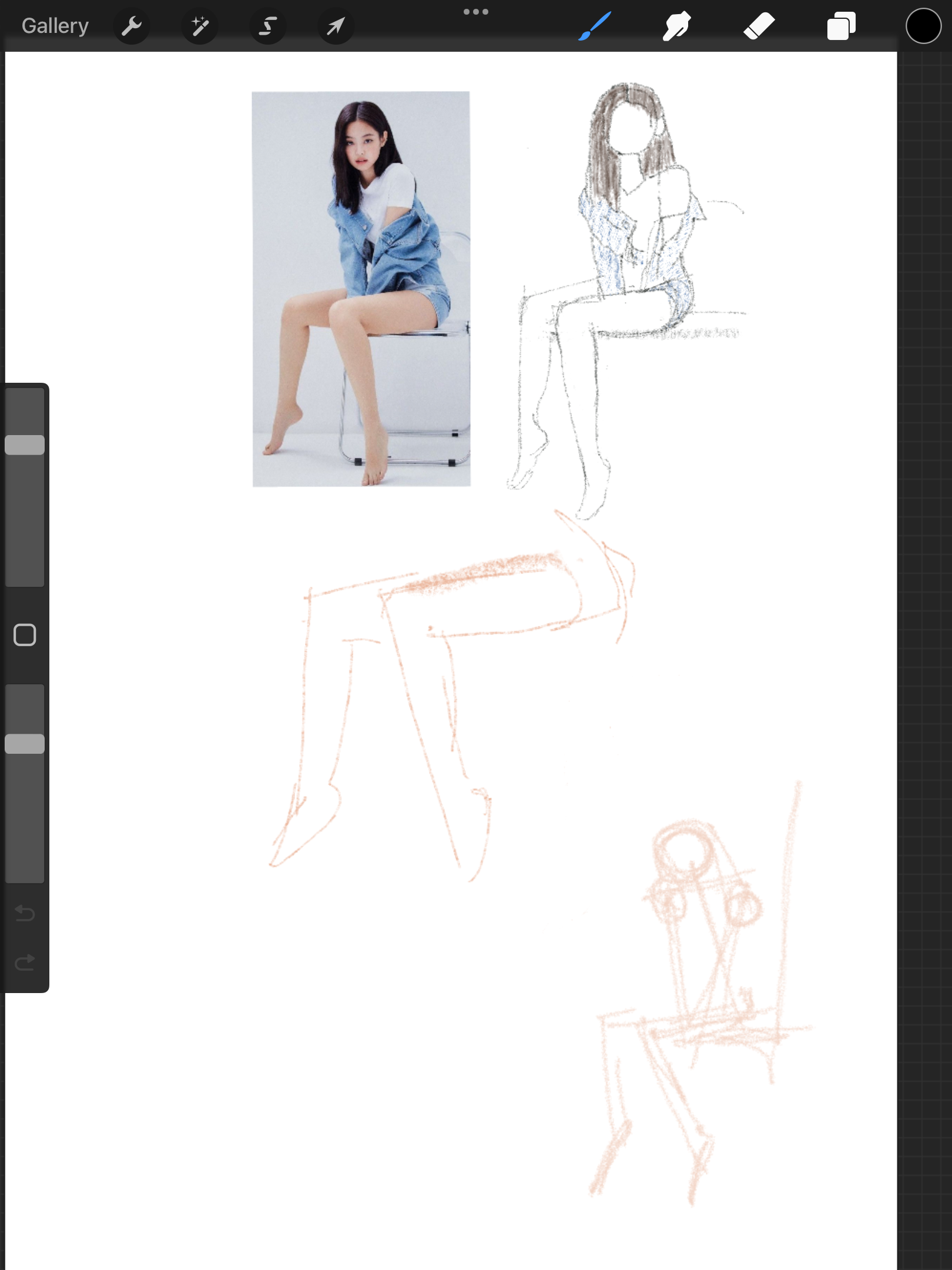Image resolution: width=952 pixels, height=1270 pixels.
Task: Open the Actions wrench menu
Action: coord(132,26)
